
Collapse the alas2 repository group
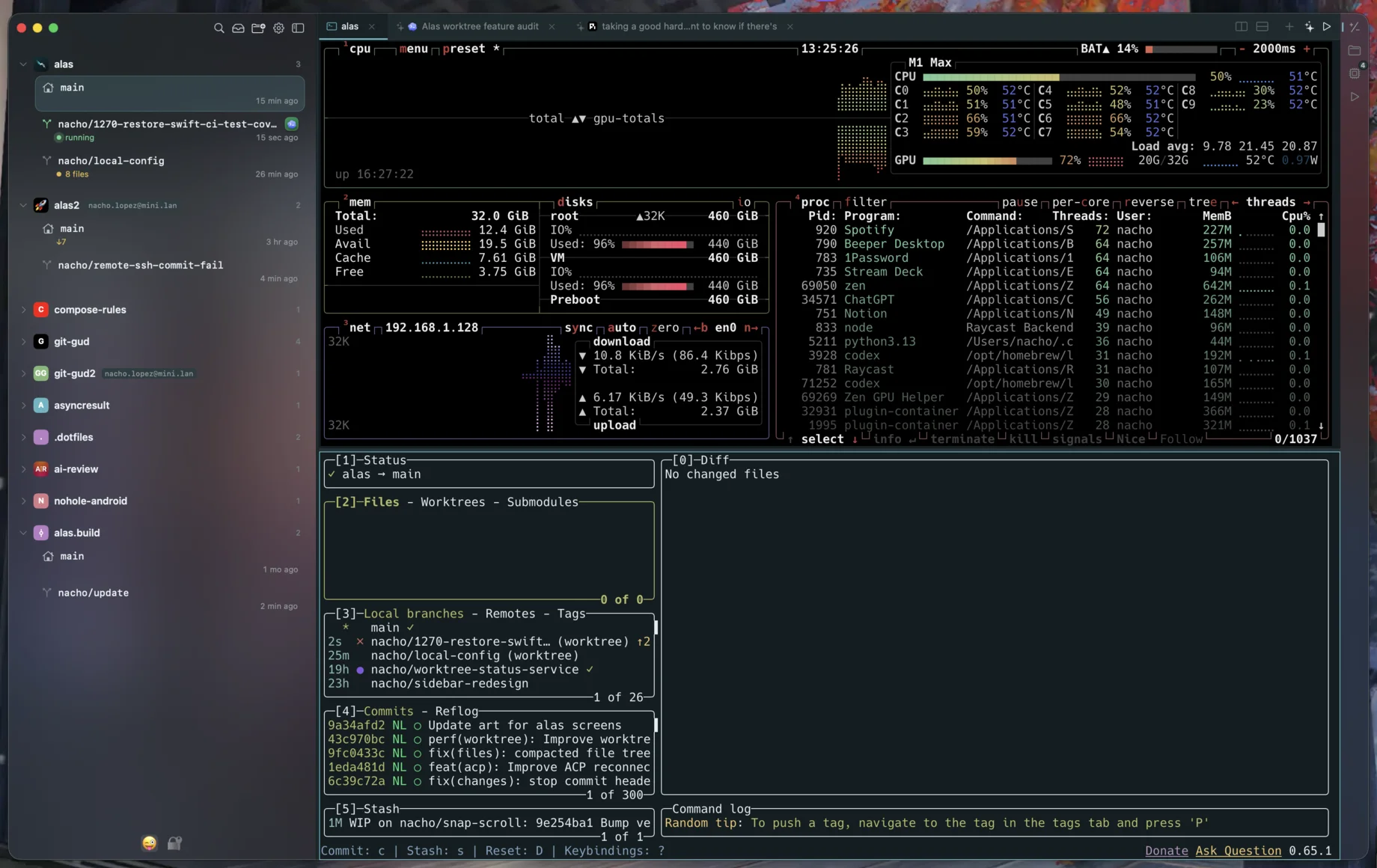tap(23, 205)
